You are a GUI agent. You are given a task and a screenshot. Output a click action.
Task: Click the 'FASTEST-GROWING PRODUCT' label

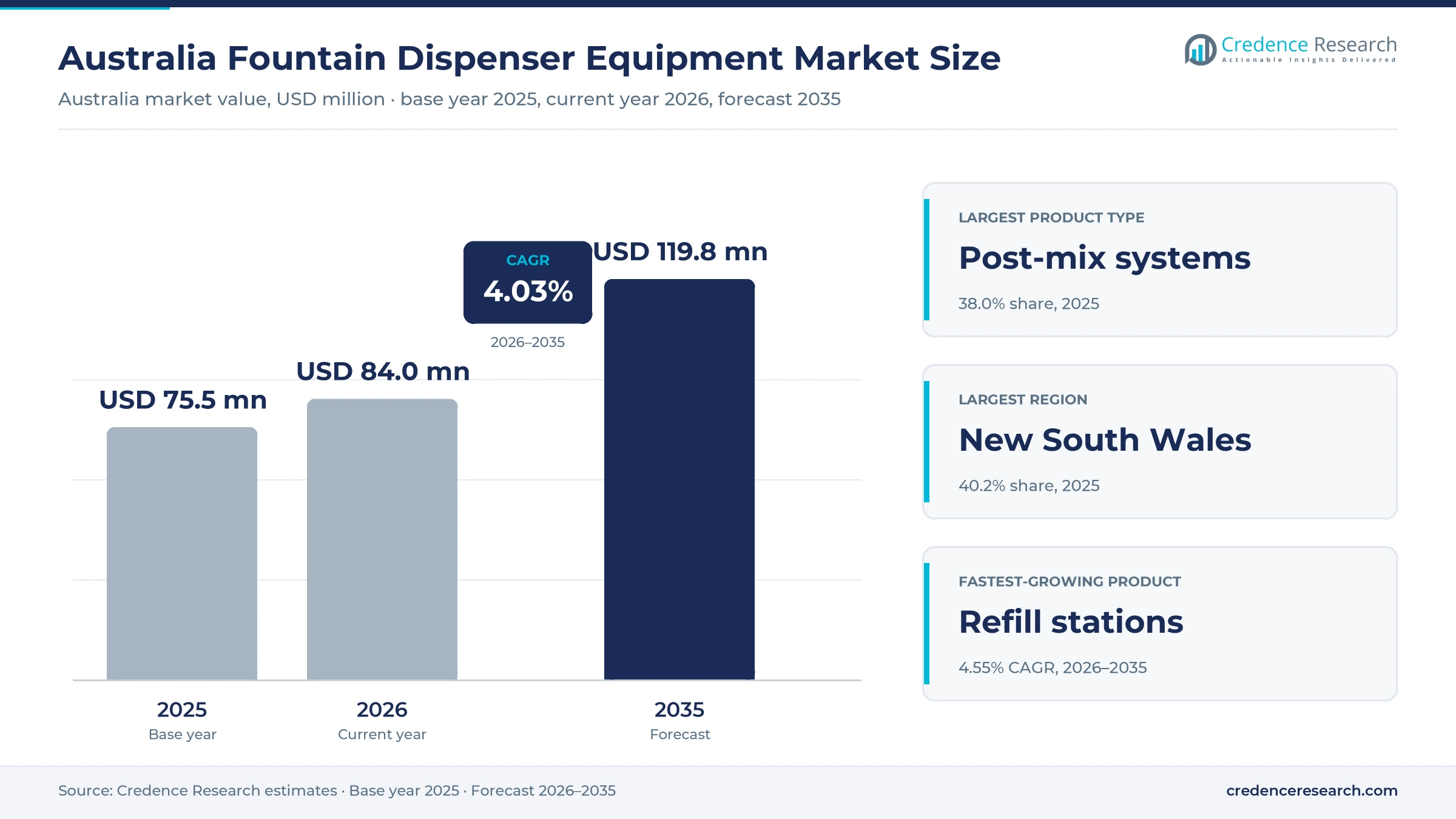[x=1070, y=581]
